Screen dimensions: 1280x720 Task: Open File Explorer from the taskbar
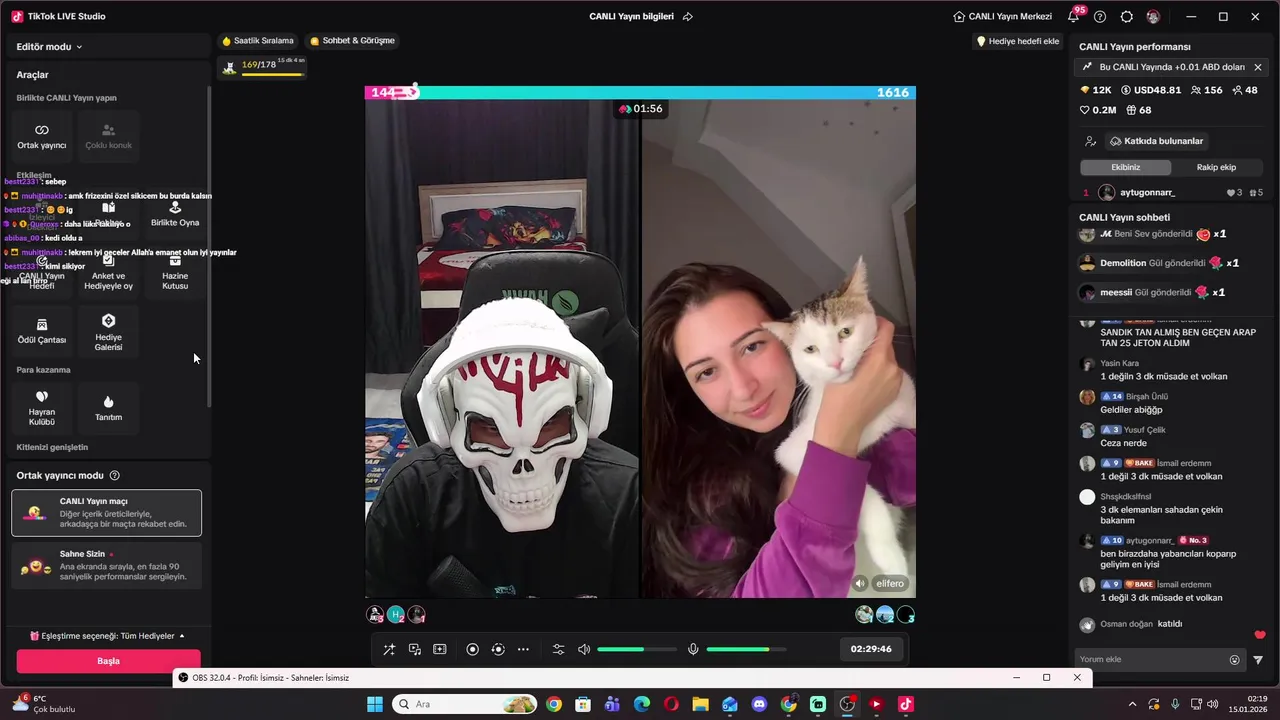(x=700, y=704)
